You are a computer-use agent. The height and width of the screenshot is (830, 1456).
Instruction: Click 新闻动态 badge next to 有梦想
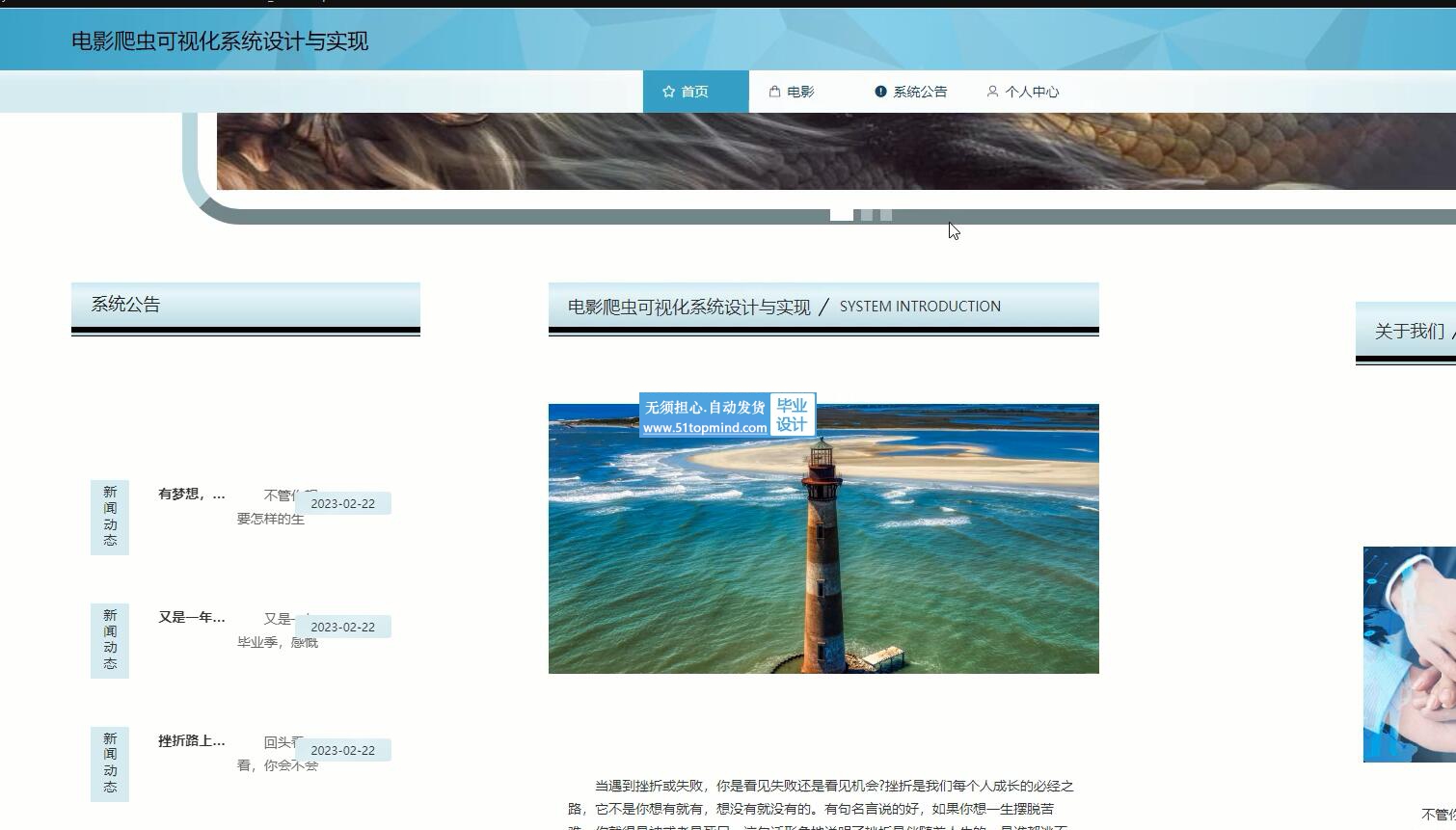(x=110, y=517)
